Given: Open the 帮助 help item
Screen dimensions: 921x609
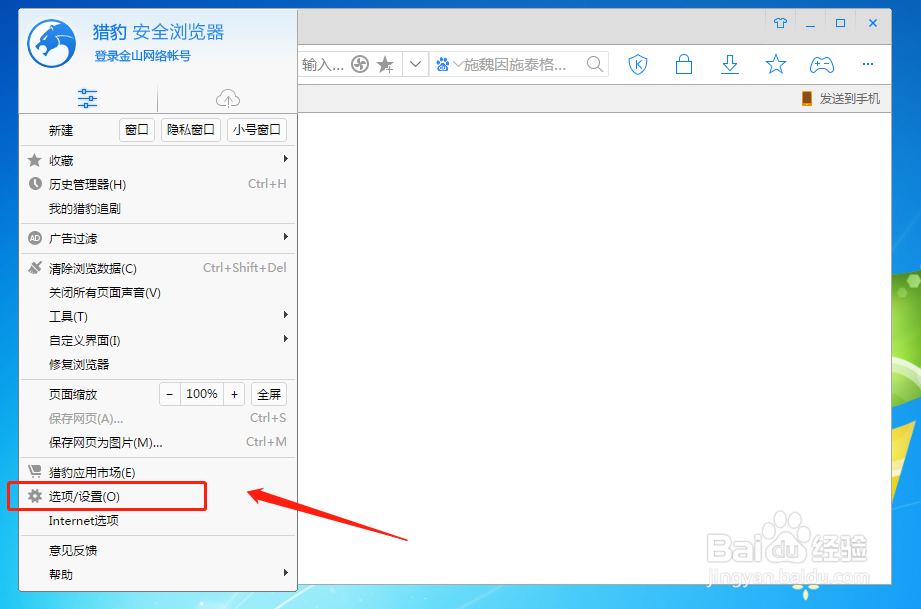Looking at the screenshot, I should coord(158,574).
